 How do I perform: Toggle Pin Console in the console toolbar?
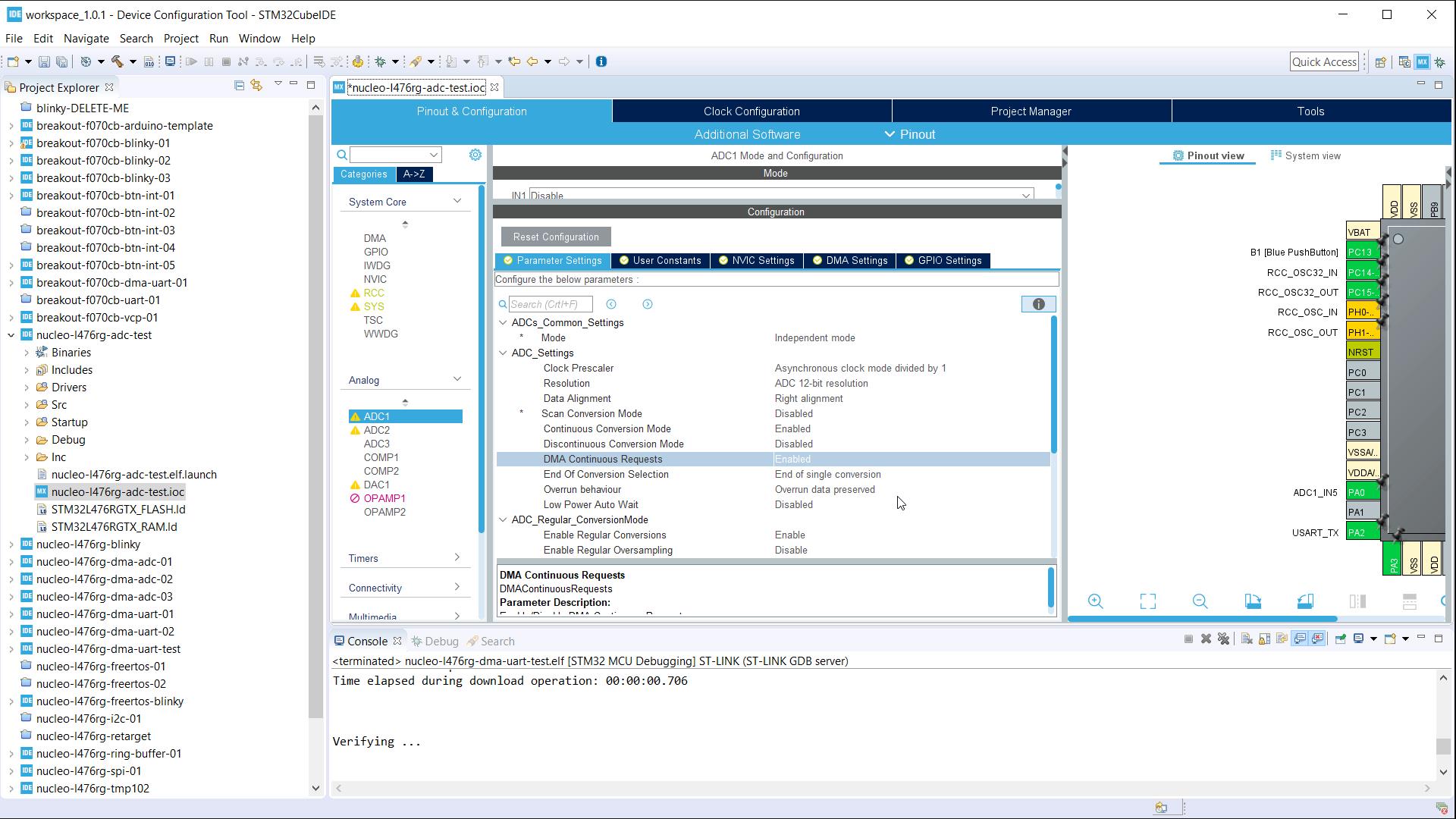(x=1340, y=639)
